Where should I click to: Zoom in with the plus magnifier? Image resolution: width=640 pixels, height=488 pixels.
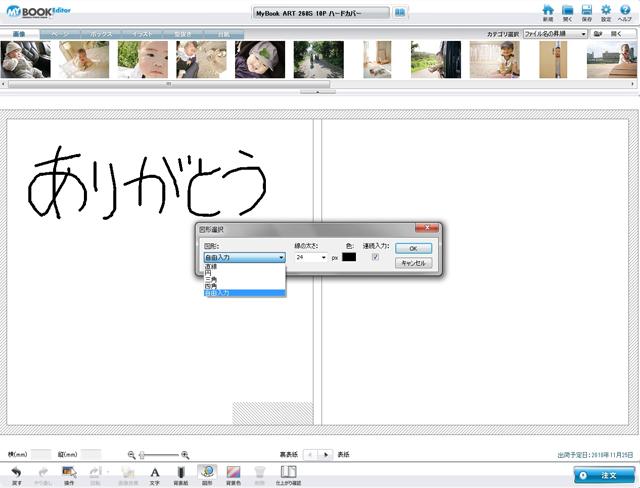(185, 455)
